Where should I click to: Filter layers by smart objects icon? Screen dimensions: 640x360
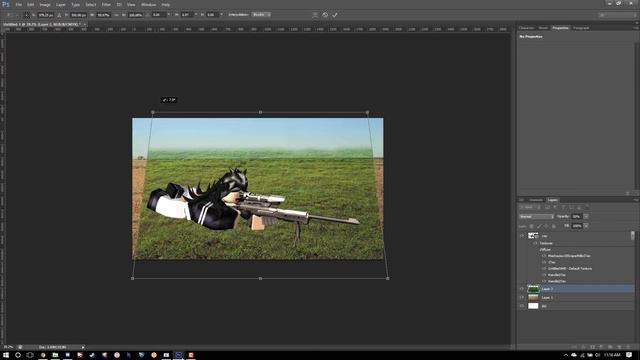click(579, 207)
